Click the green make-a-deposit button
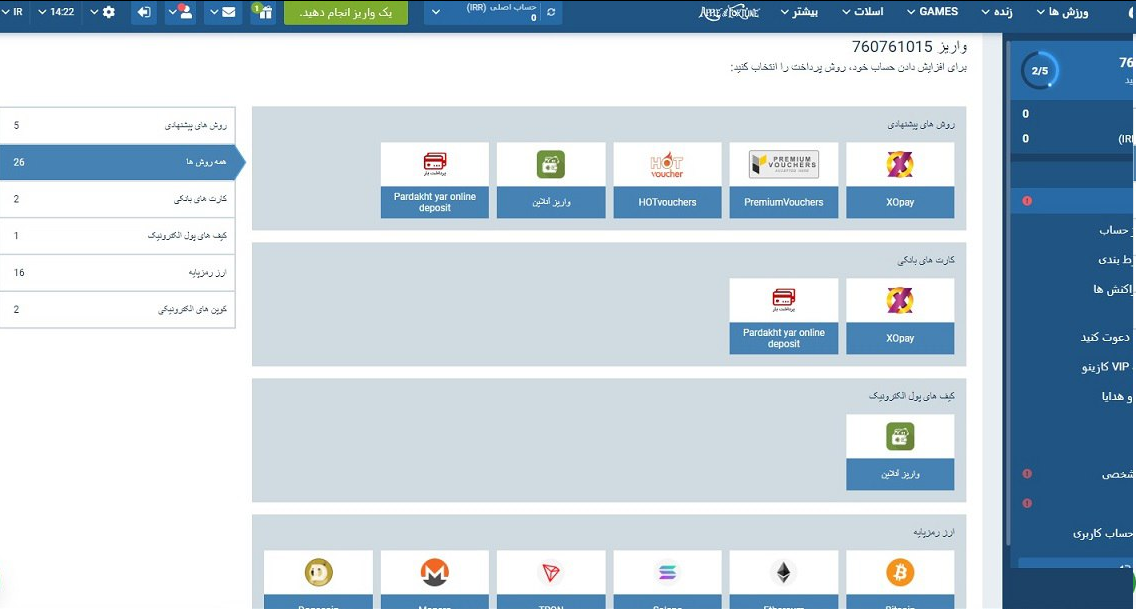The image size is (1136, 609). point(345,13)
